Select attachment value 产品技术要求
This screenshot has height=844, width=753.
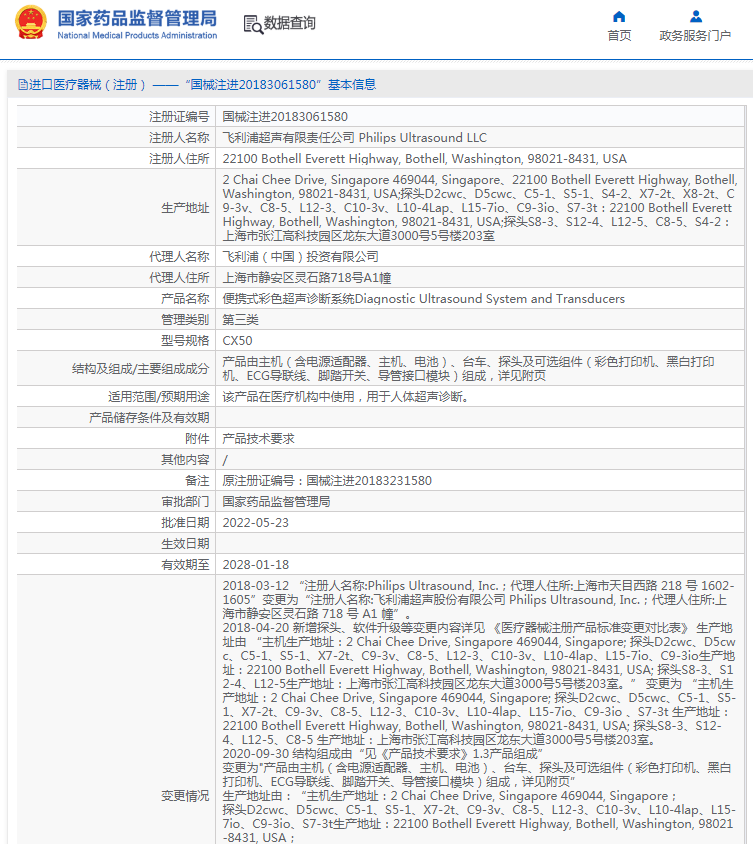[258, 439]
